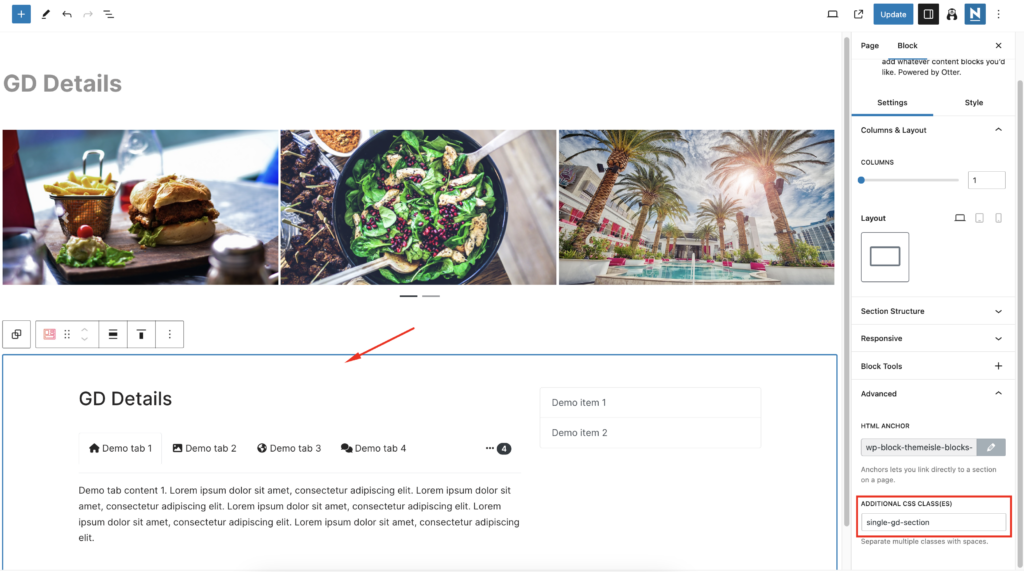Switch to the Page tab
The width and height of the screenshot is (1024, 572).
pyautogui.click(x=869, y=46)
